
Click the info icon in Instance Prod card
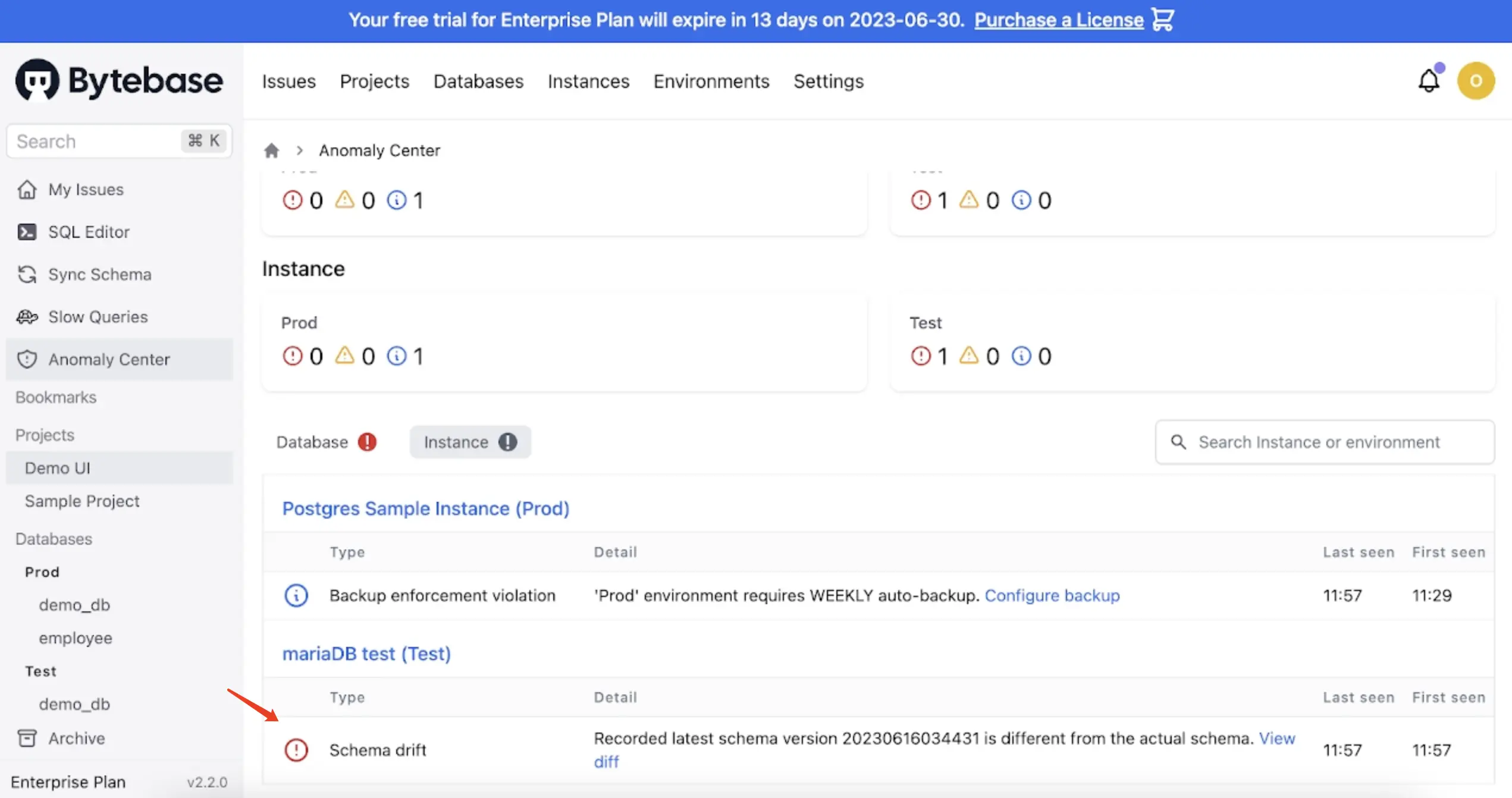click(397, 356)
